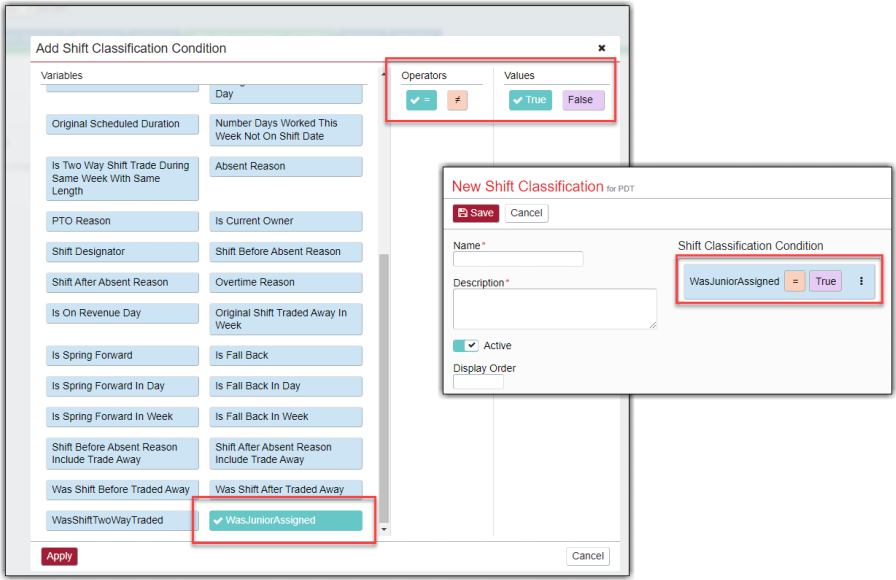Screen dimensions: 896x580
Task: Apply the selected condition
Action: pyautogui.click(x=59, y=556)
